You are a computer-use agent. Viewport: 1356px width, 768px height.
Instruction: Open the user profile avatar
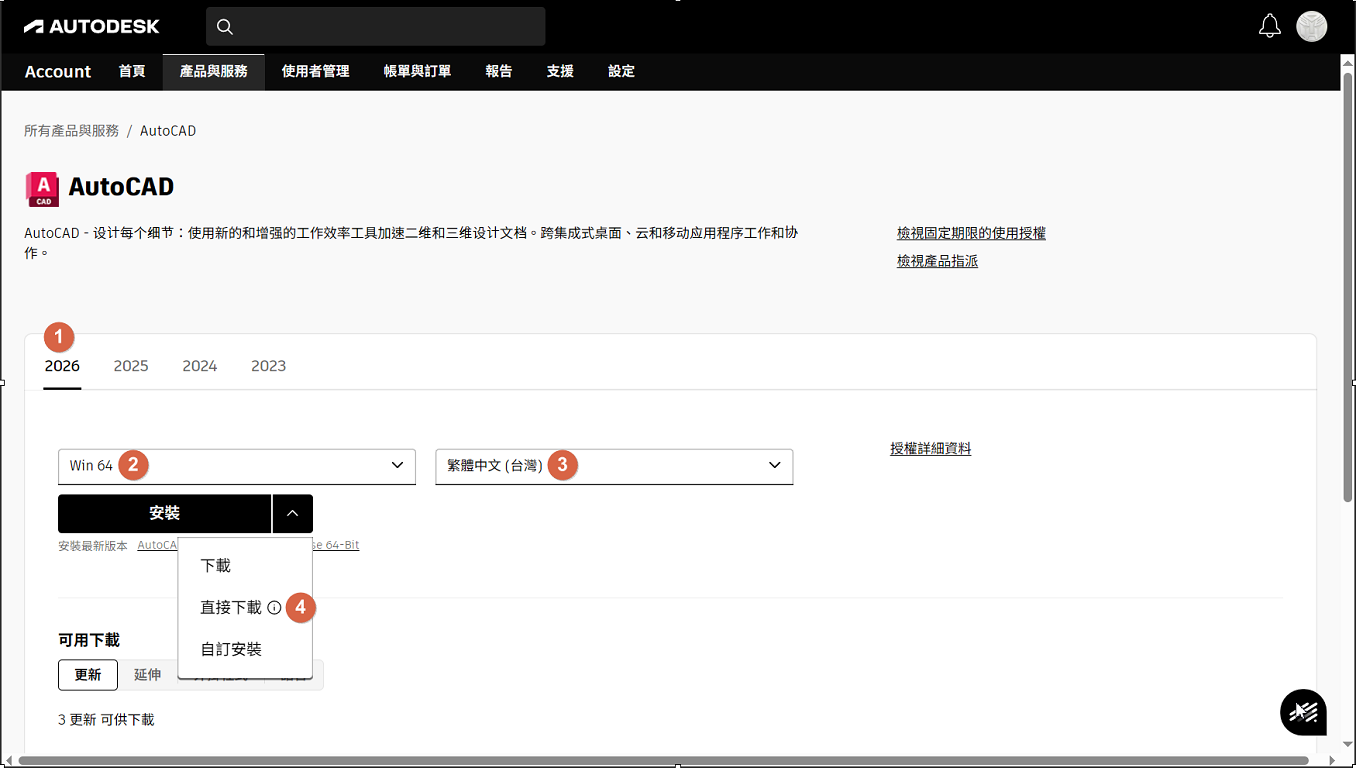click(x=1312, y=26)
